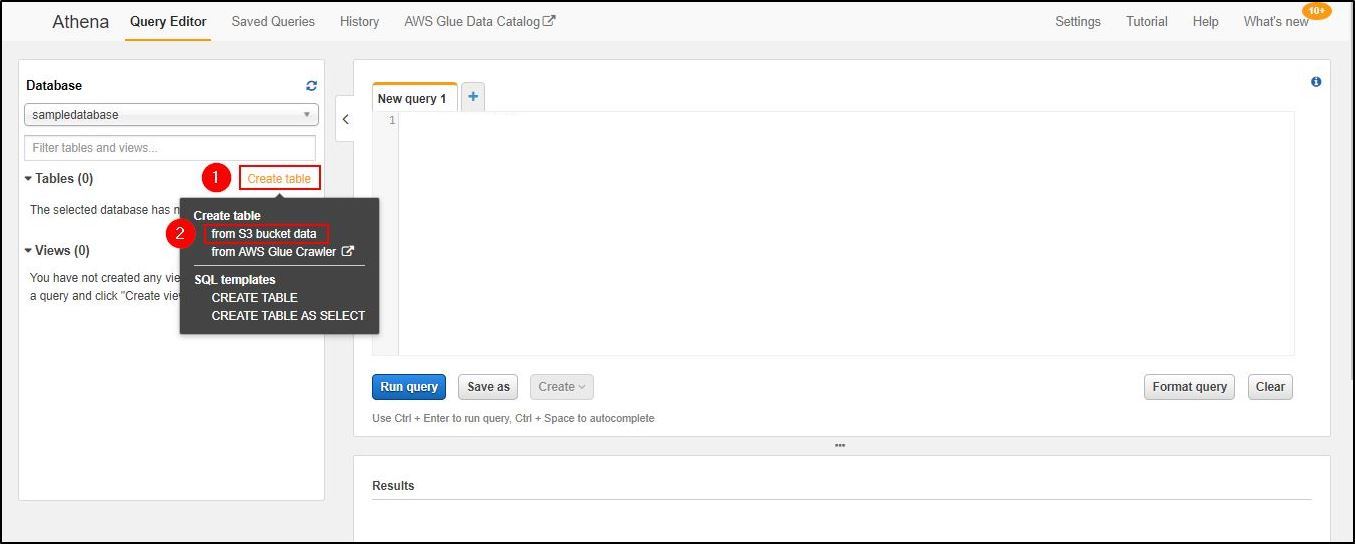The height and width of the screenshot is (544, 1355).
Task: Select the New query 1 tab
Action: tap(414, 98)
